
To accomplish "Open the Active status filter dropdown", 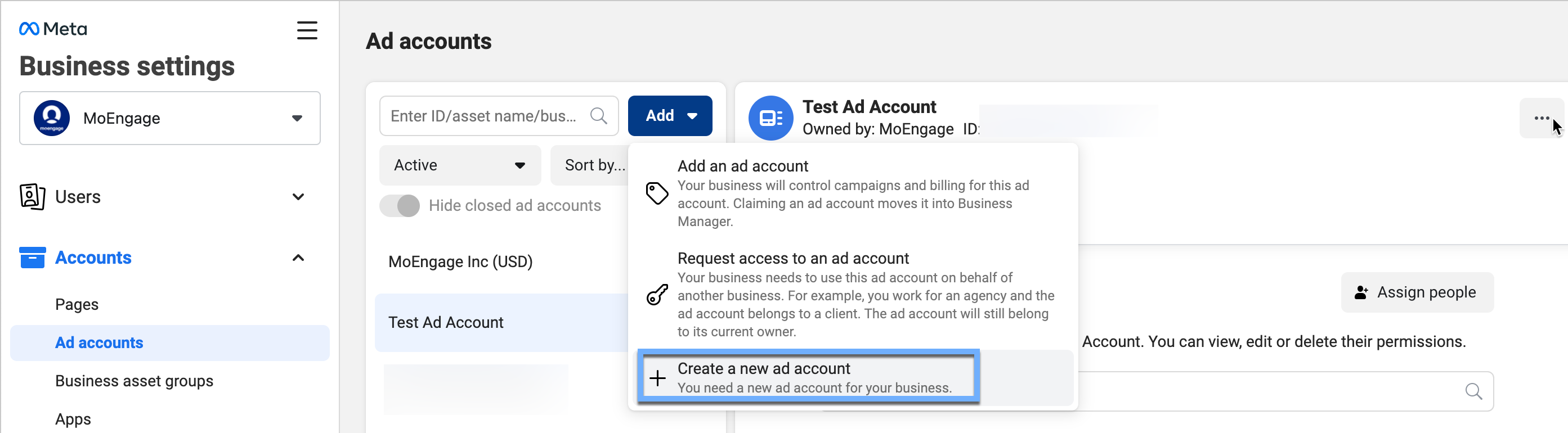I will tap(460, 165).
